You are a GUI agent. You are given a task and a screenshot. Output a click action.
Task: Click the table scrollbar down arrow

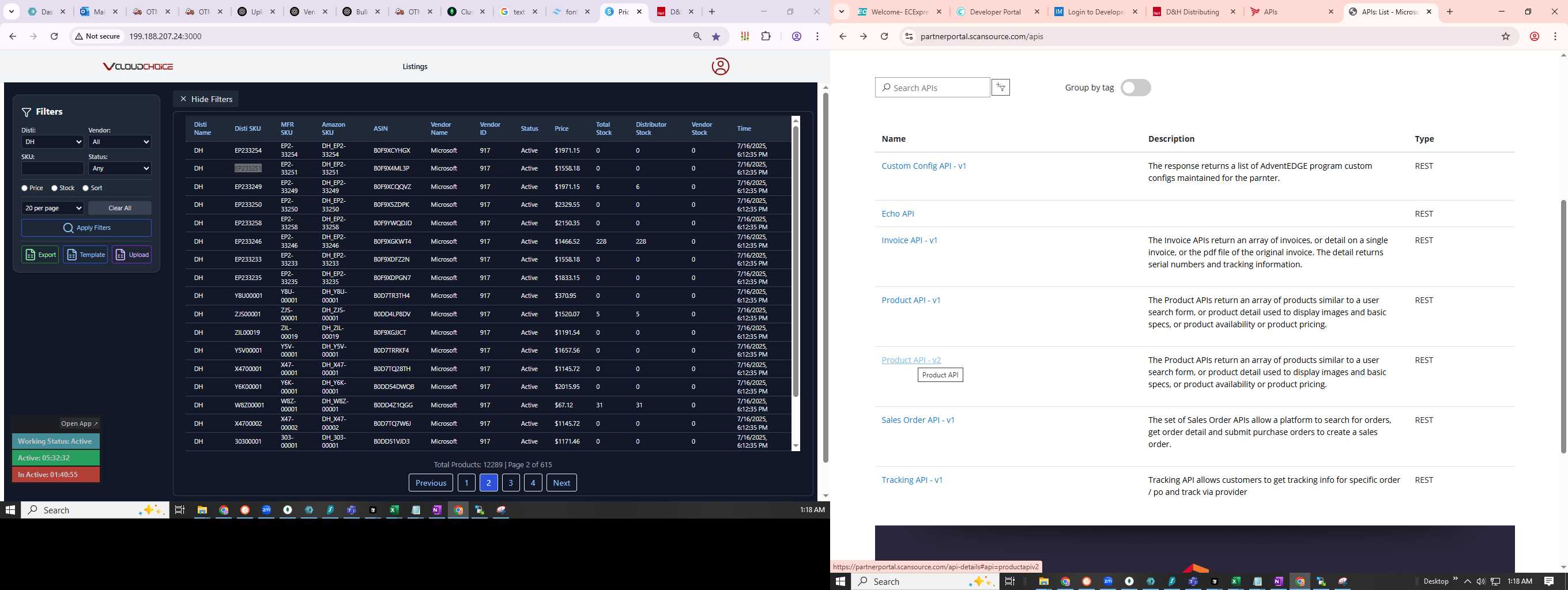point(796,446)
